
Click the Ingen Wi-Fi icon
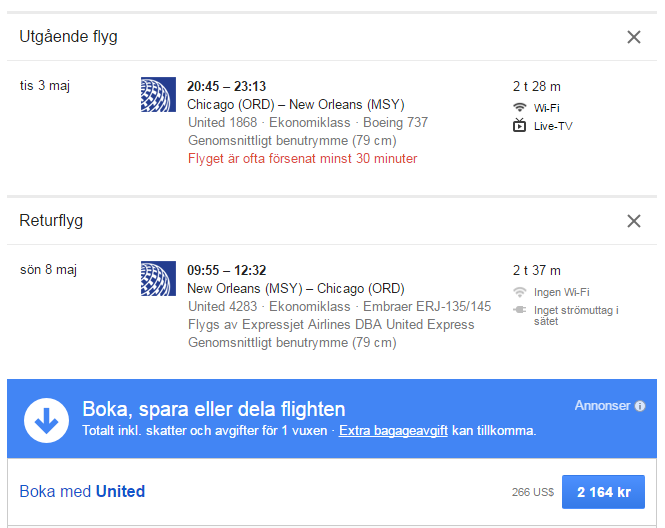[x=519, y=292]
